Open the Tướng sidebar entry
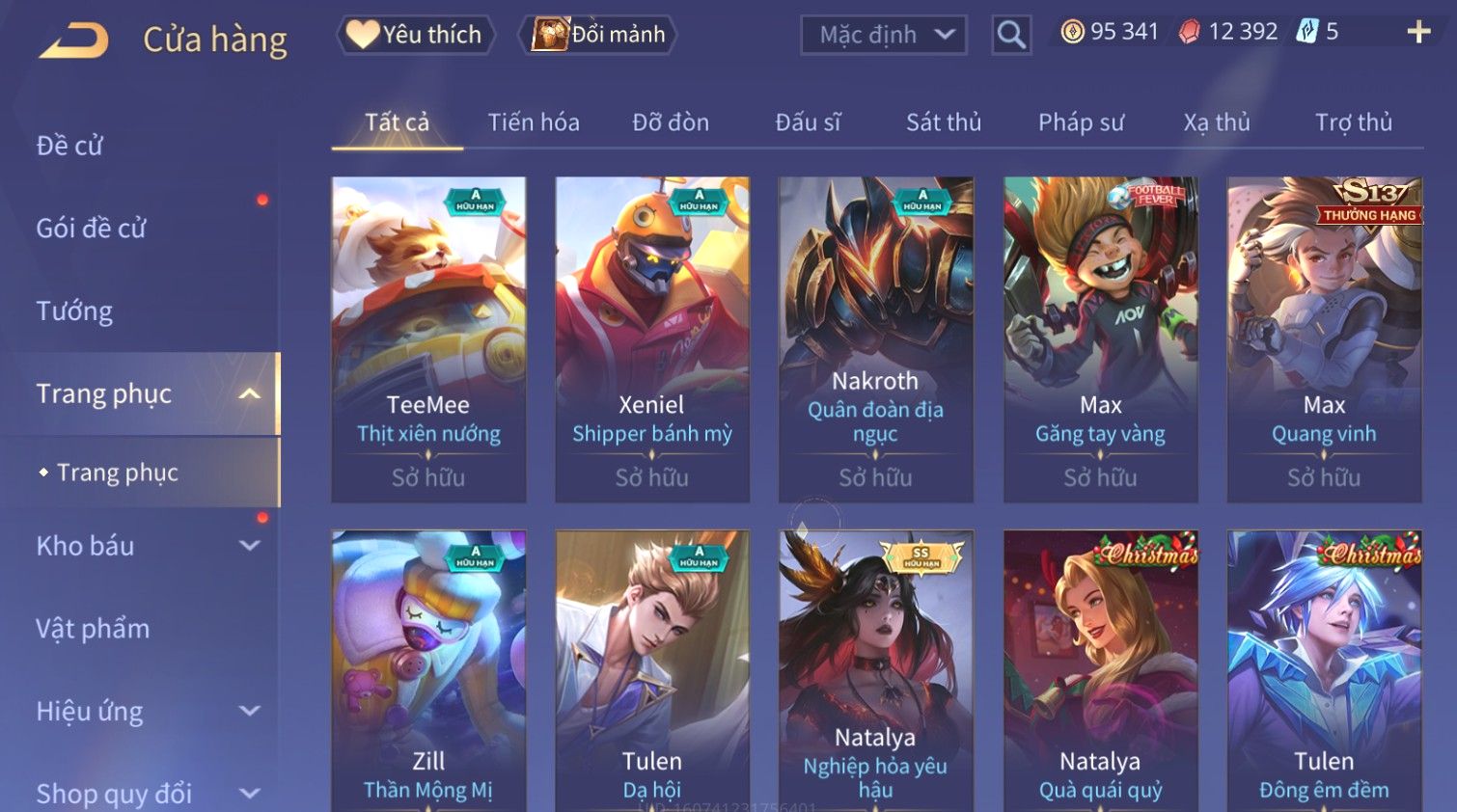This screenshot has height=812, width=1457. tap(74, 311)
